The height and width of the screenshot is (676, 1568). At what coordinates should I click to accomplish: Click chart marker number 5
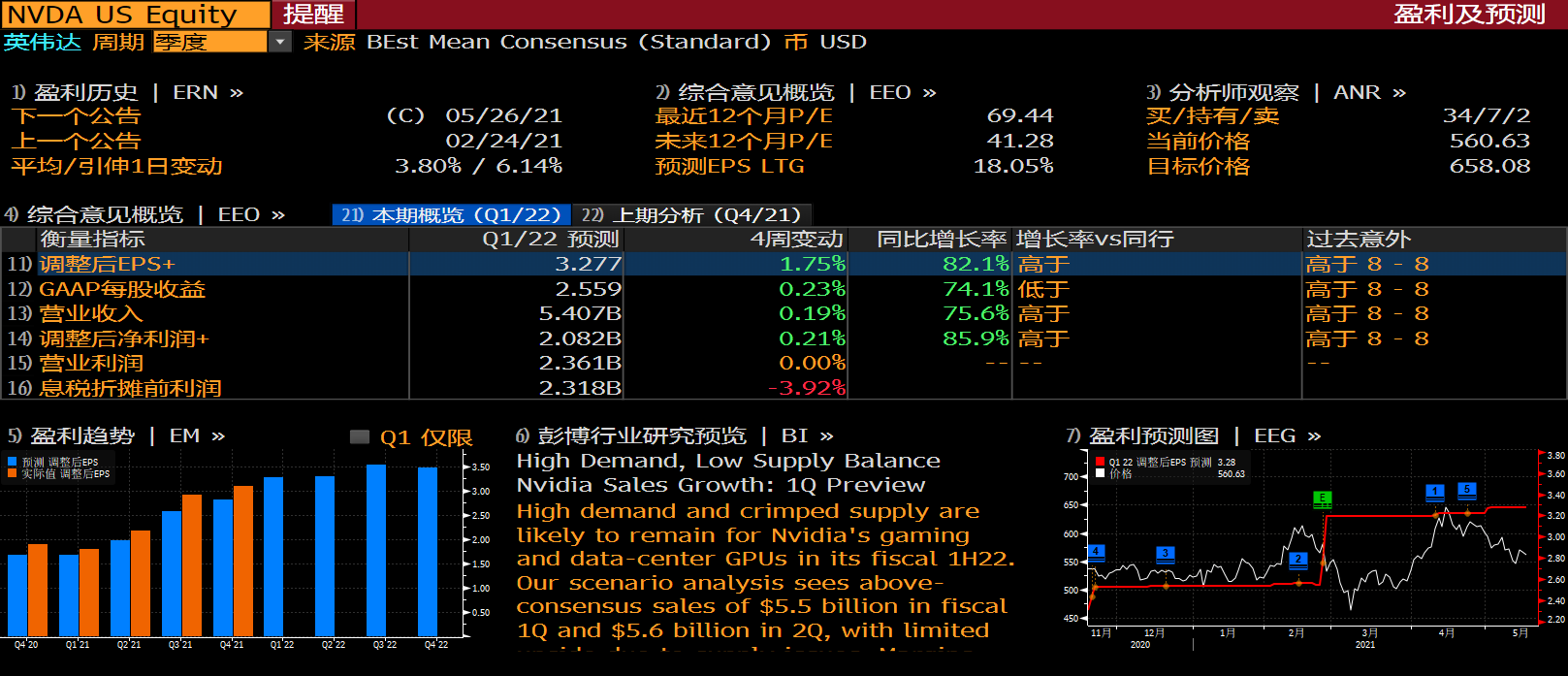coord(1467,490)
